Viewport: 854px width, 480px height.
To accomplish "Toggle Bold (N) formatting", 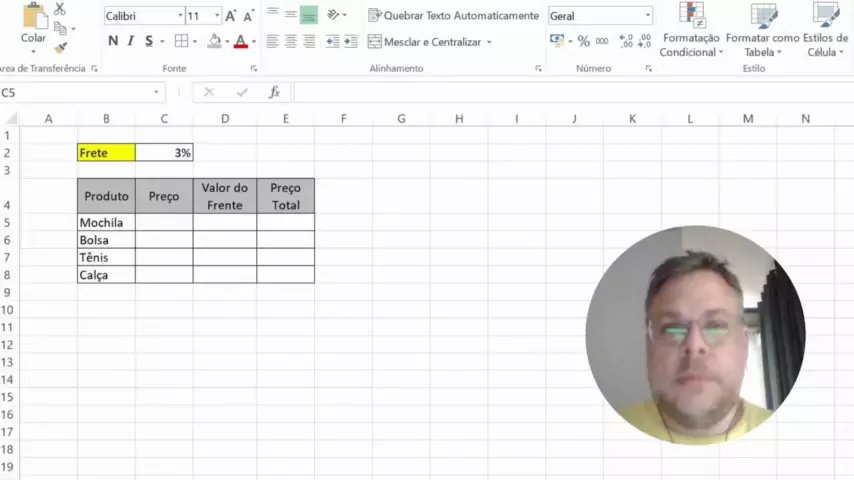I will (113, 42).
